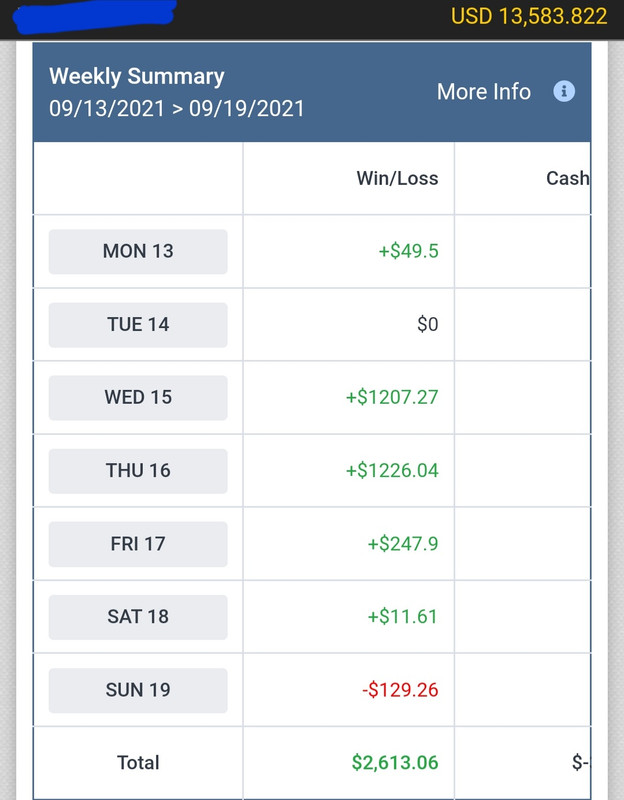Click the +$49.5 Monday win amount

click(x=408, y=251)
